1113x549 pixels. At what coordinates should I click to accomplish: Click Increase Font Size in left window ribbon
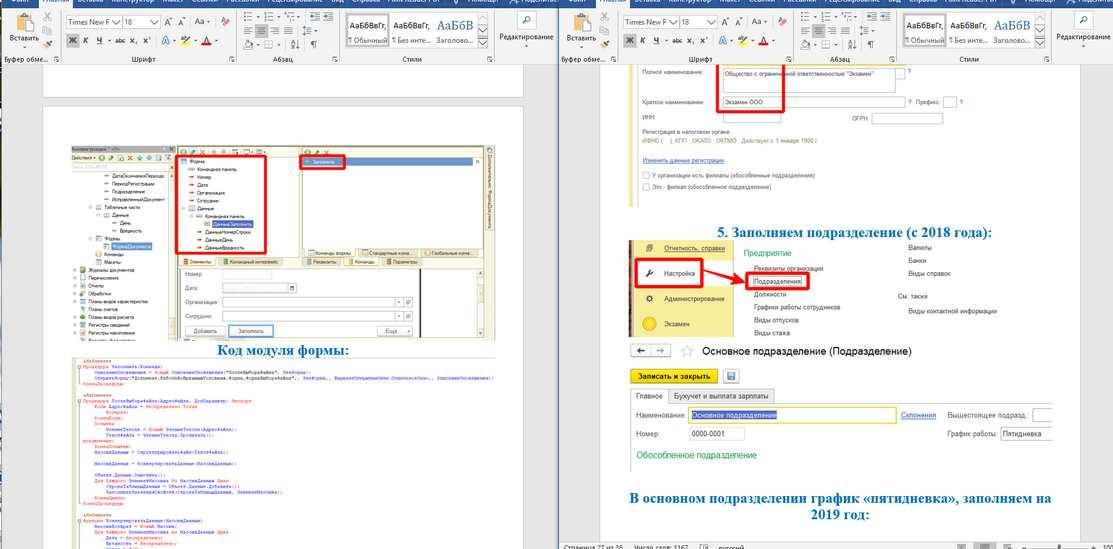(x=169, y=21)
